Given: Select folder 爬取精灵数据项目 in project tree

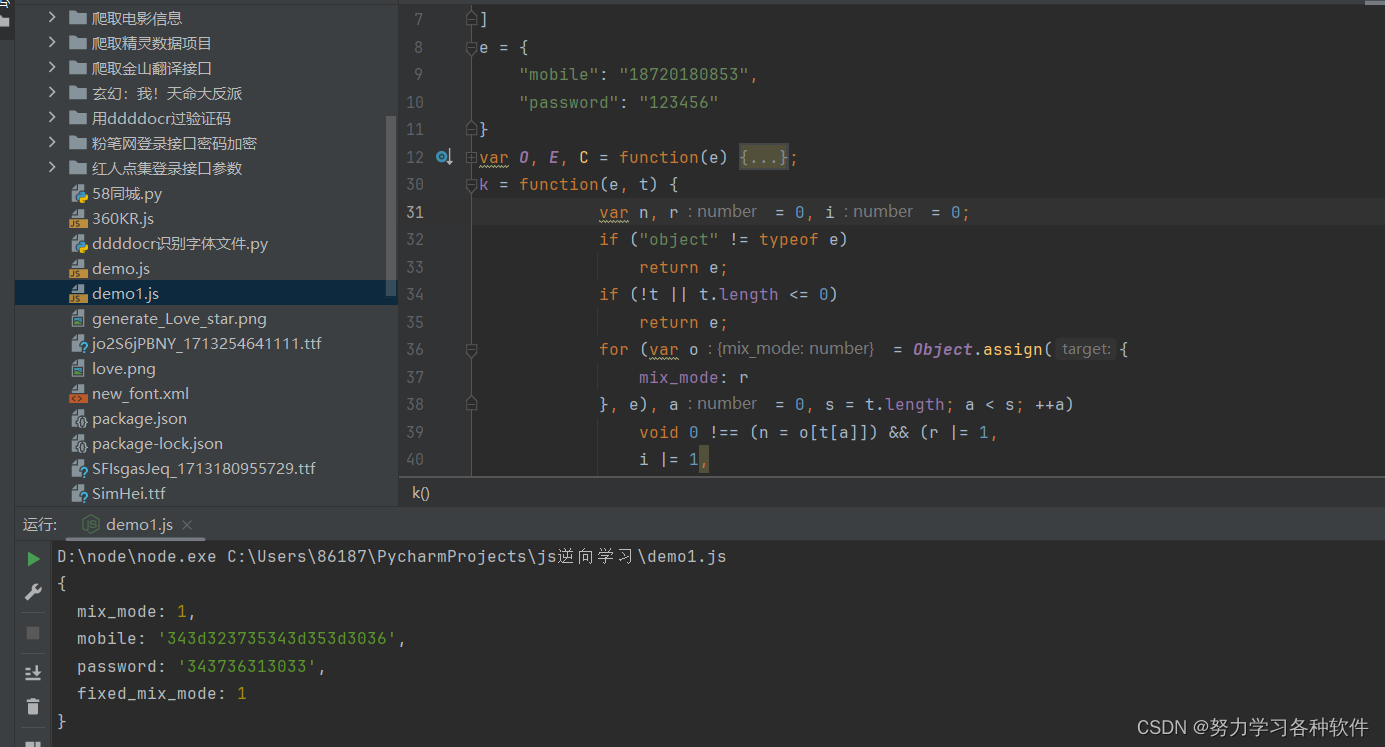Looking at the screenshot, I should [152, 43].
